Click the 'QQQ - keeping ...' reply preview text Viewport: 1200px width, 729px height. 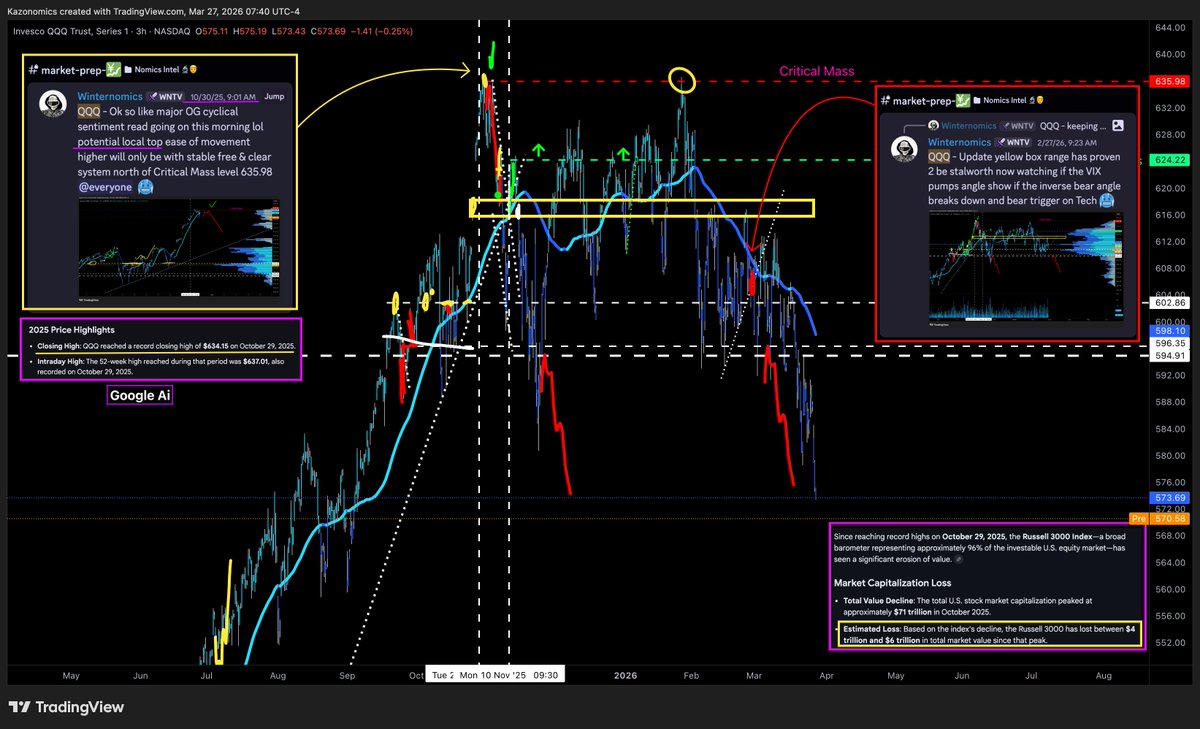click(1072, 125)
